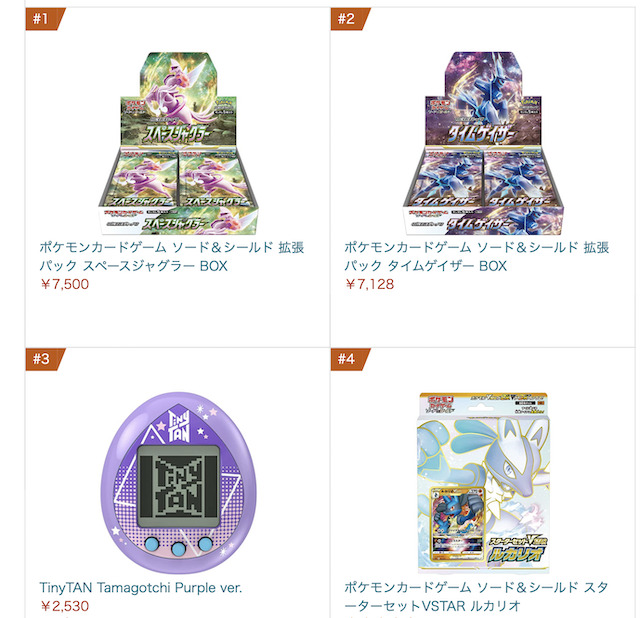640x618 pixels.
Task: Open the green スペースジャグラー box image
Action: coord(178,143)
